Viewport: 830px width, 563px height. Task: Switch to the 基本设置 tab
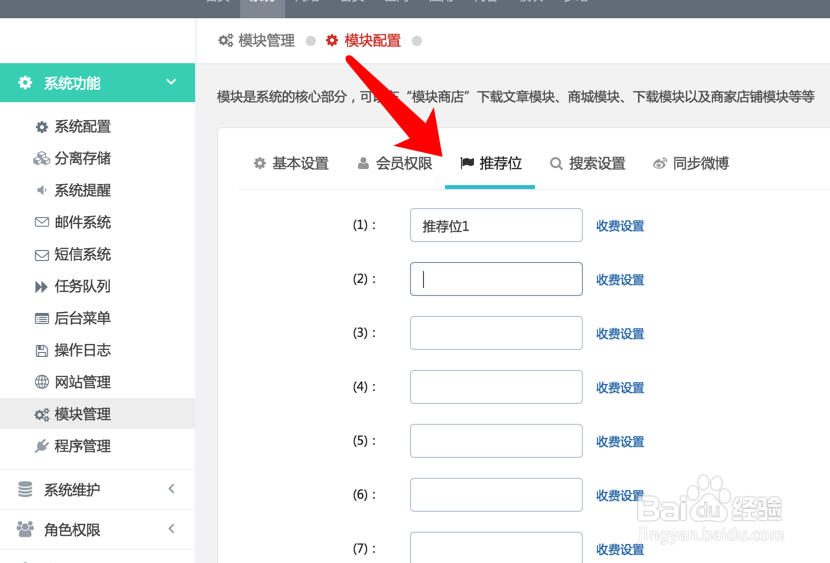291,164
